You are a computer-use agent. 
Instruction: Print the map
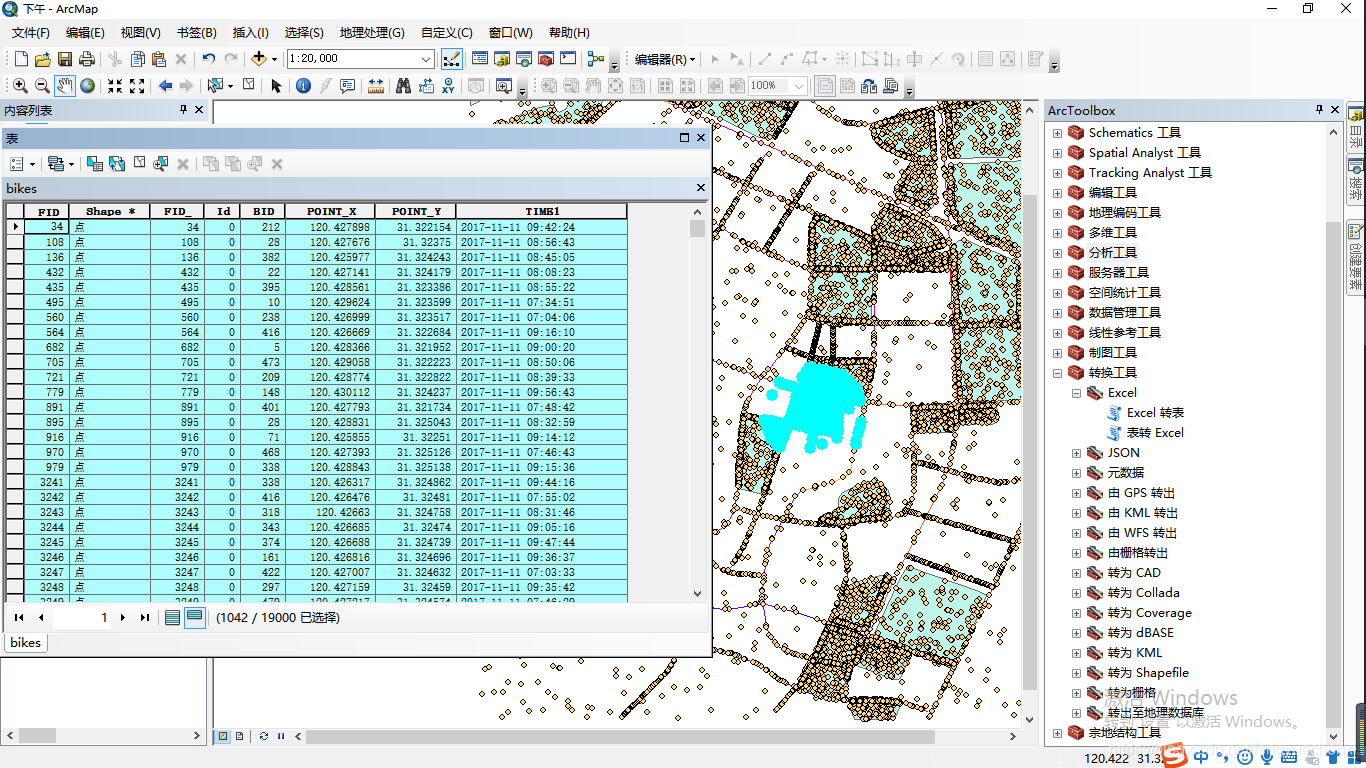[87, 59]
